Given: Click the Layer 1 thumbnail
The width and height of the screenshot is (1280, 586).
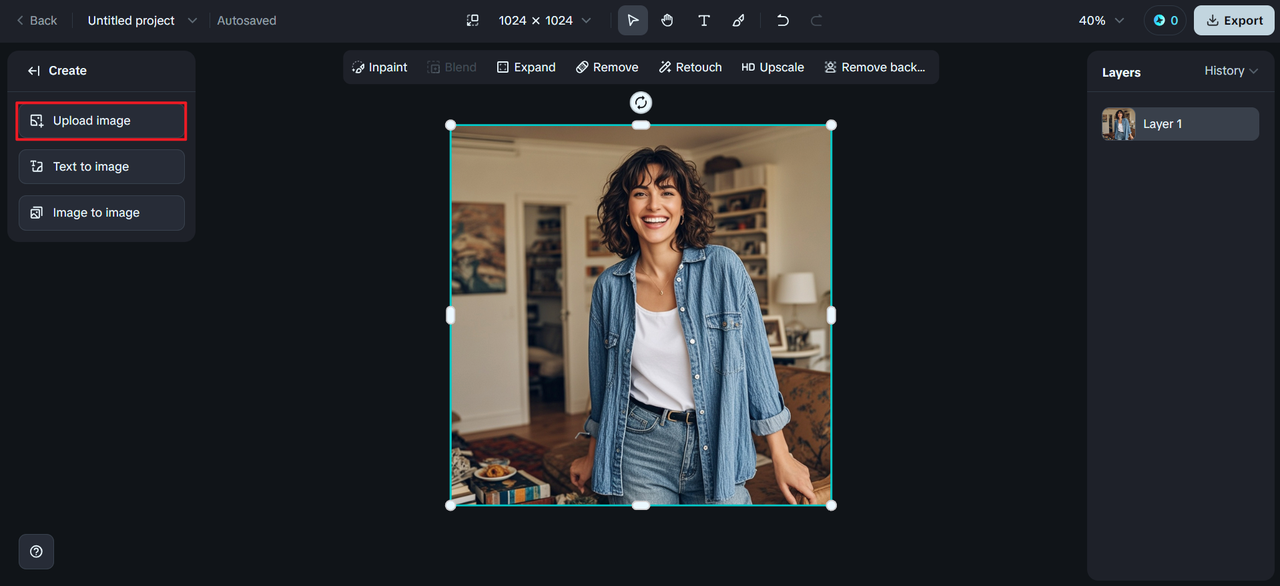Looking at the screenshot, I should click(1118, 124).
